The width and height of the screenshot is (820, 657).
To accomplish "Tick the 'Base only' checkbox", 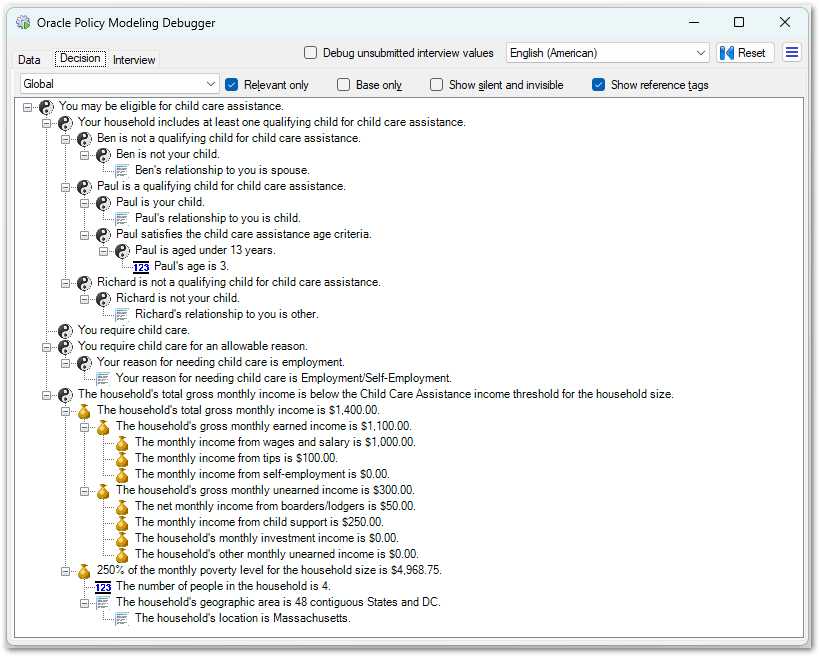I will coord(344,85).
